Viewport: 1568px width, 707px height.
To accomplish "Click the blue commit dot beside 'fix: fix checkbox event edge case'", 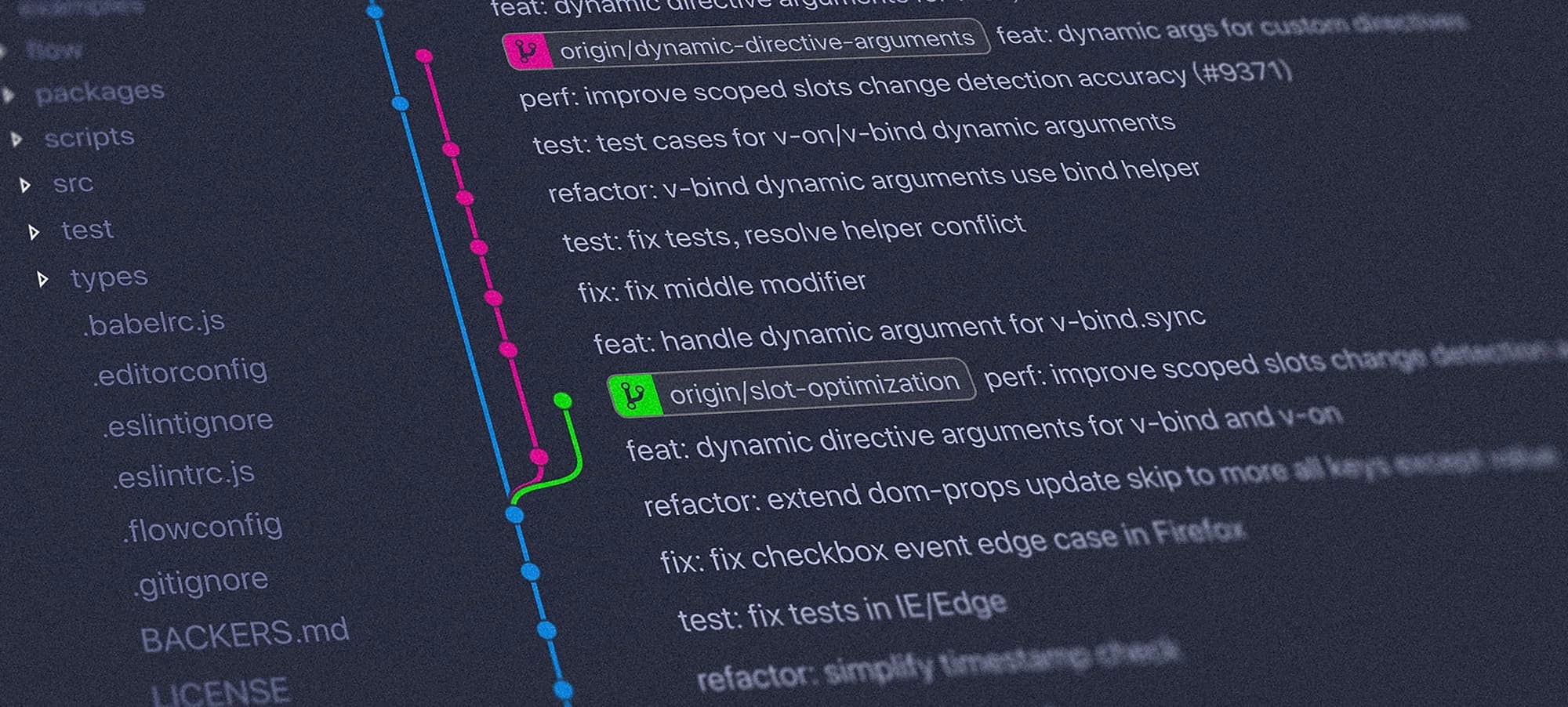I will 530,571.
